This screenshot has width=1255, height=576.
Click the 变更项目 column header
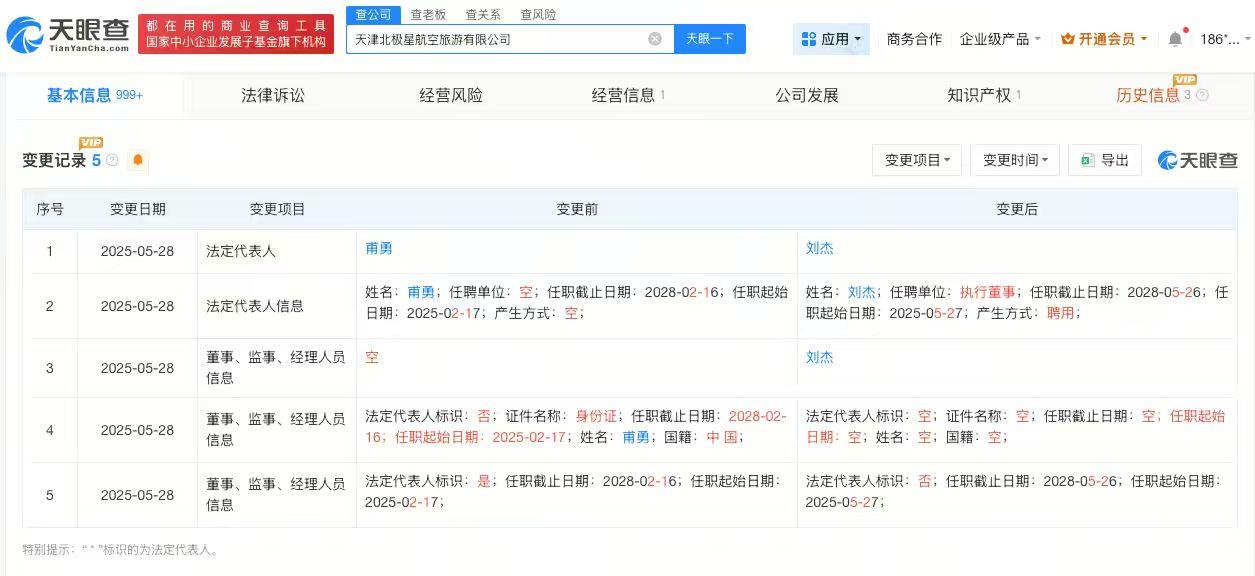[x=277, y=209]
